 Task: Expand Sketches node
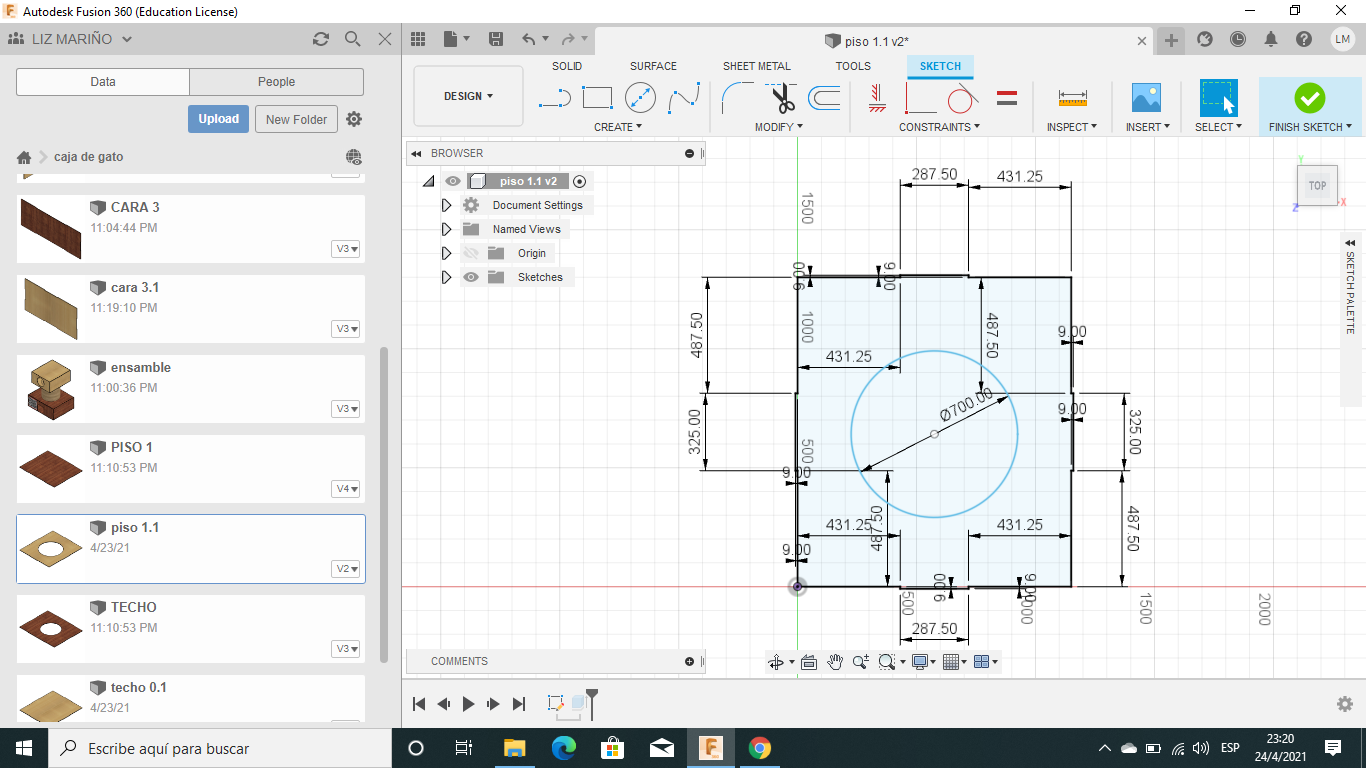(x=447, y=277)
